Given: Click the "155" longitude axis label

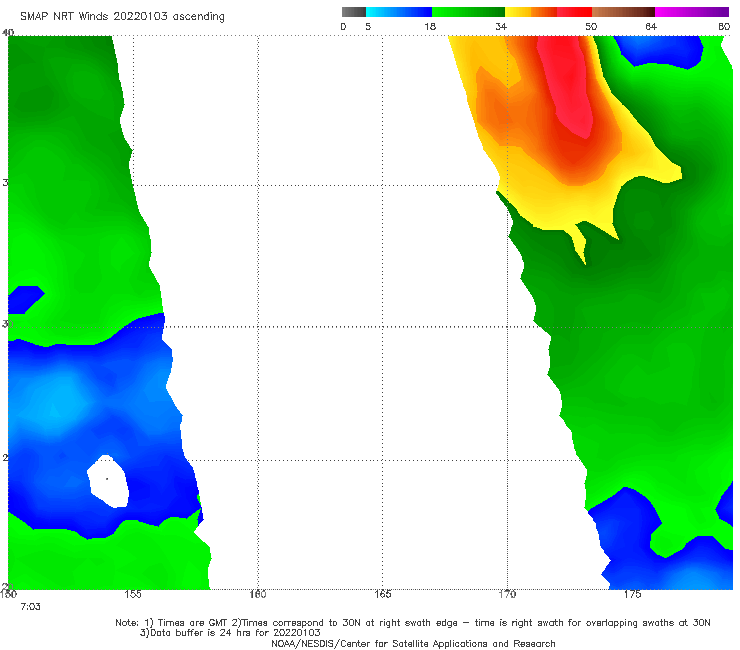Looking at the screenshot, I should click(x=133, y=594).
